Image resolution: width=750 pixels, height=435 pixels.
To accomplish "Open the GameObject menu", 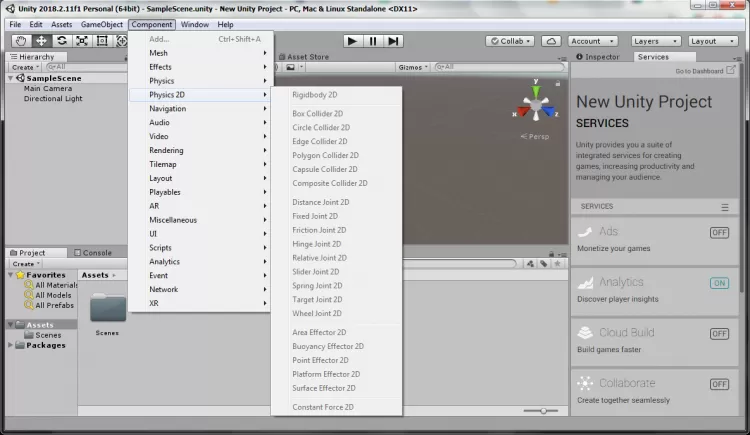I will [101, 24].
